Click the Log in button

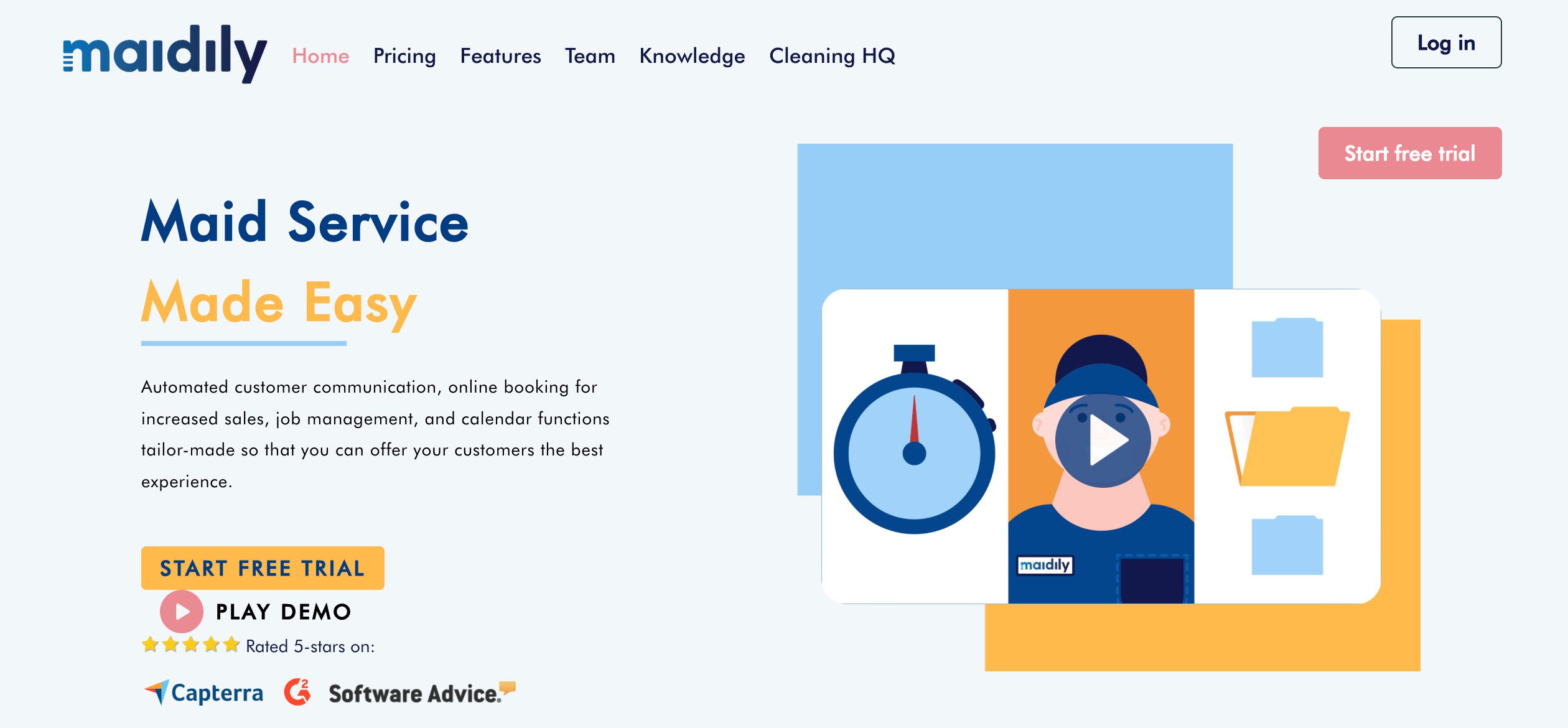[1446, 42]
